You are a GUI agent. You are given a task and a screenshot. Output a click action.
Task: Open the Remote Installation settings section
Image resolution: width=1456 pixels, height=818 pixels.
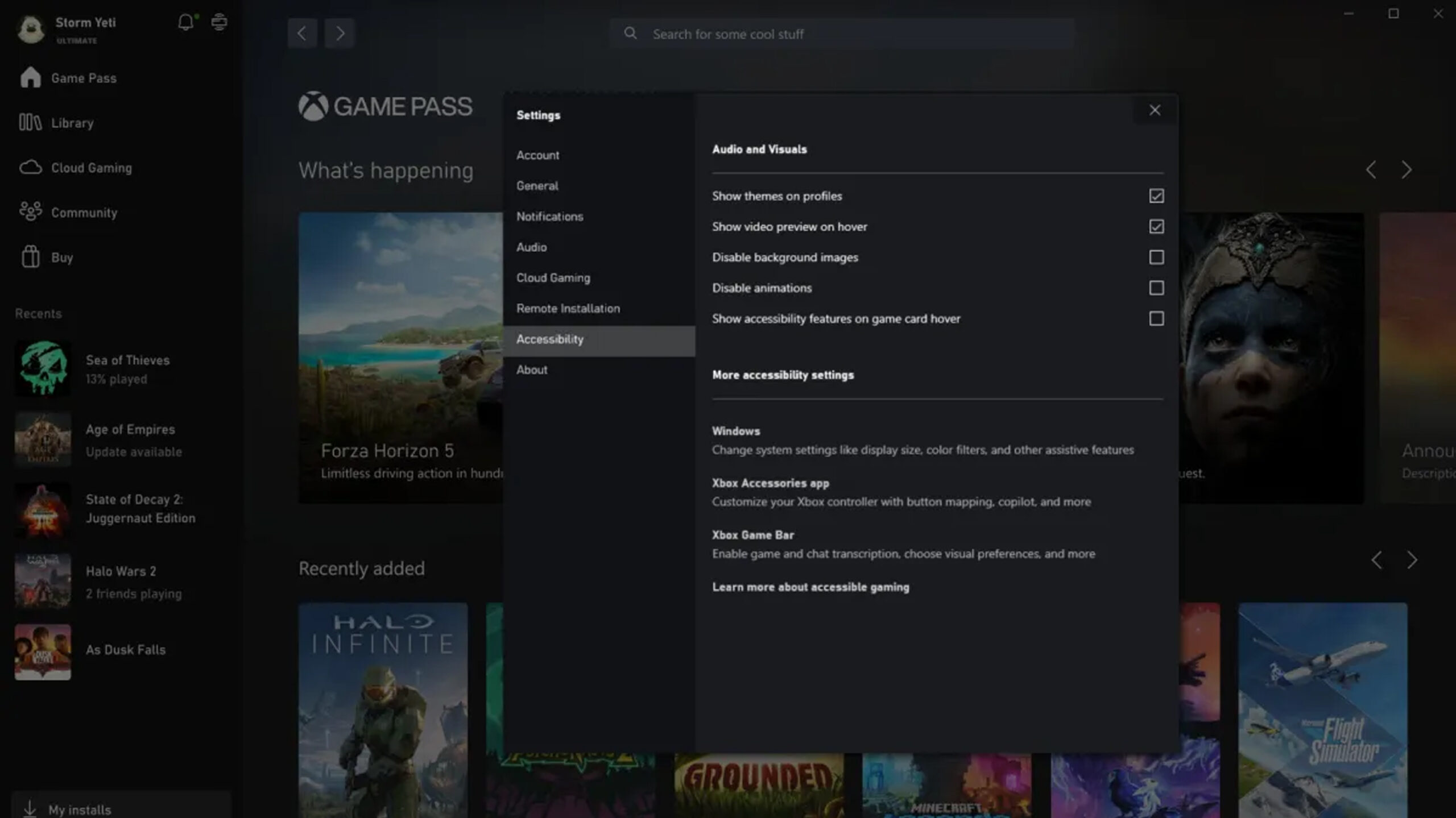point(568,308)
